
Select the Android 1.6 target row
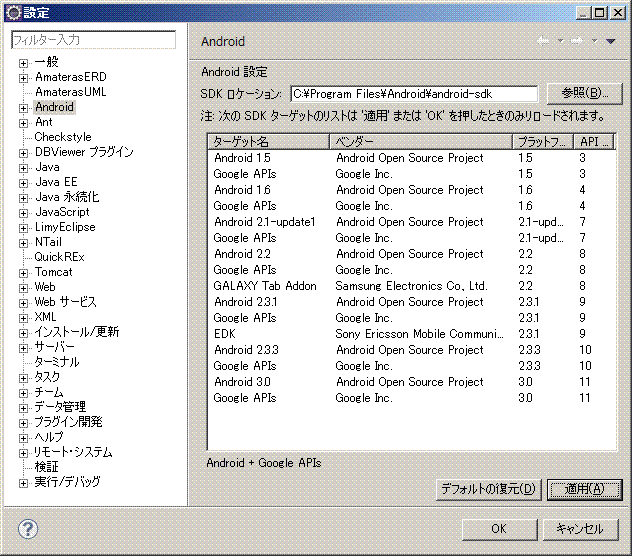click(x=412, y=190)
